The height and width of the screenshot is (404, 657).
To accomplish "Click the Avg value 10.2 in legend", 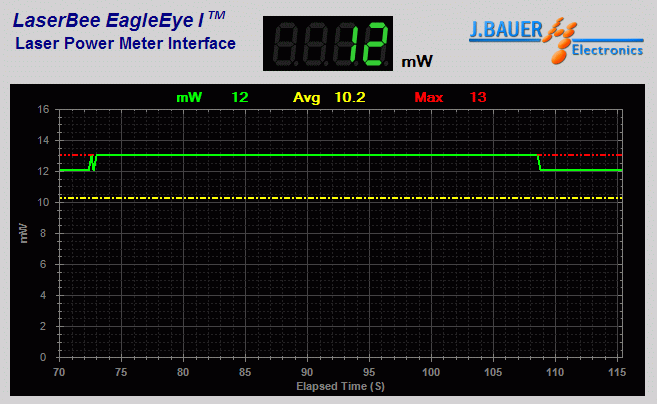I will pyautogui.click(x=350, y=97).
